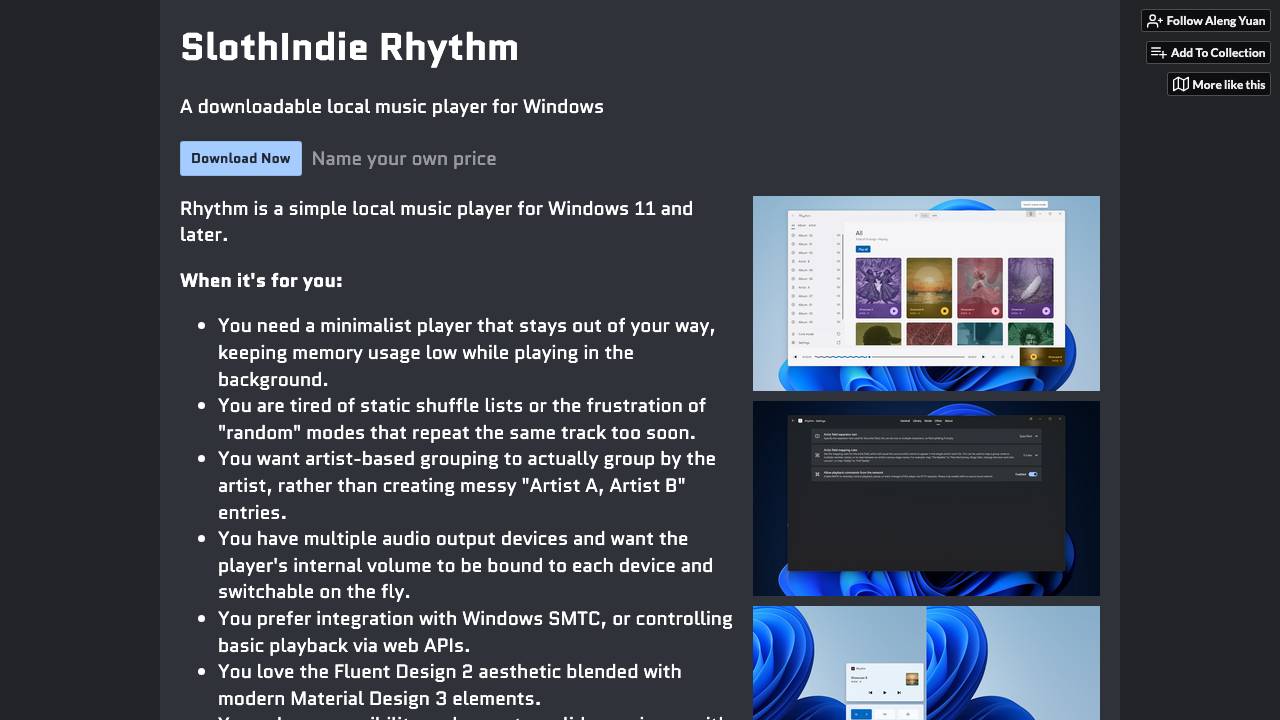Click the bullet about Fluent Design 2 aesthetic
The width and height of the screenshot is (1280, 720).
point(450,684)
